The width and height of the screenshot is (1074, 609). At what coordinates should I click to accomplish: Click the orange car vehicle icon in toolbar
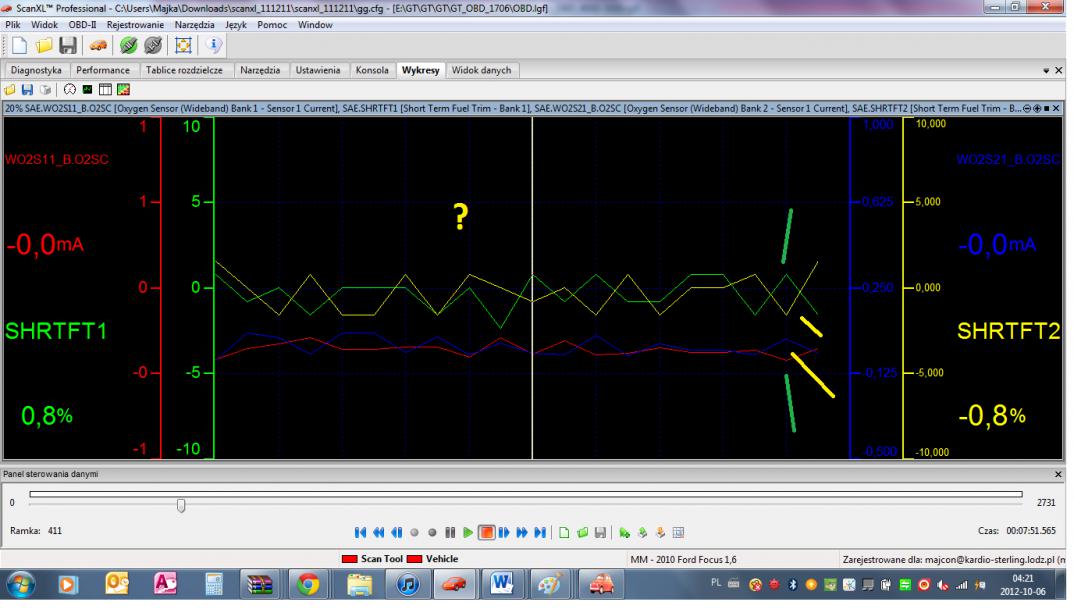click(97, 46)
